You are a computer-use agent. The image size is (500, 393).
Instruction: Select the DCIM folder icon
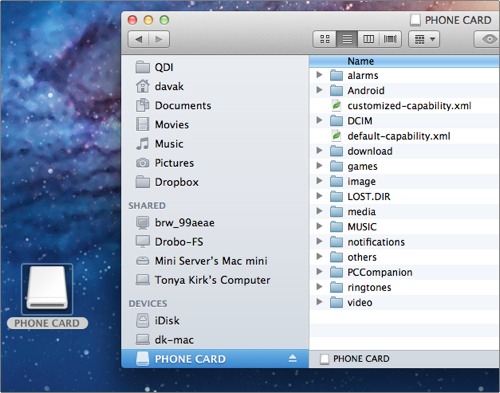[336, 121]
